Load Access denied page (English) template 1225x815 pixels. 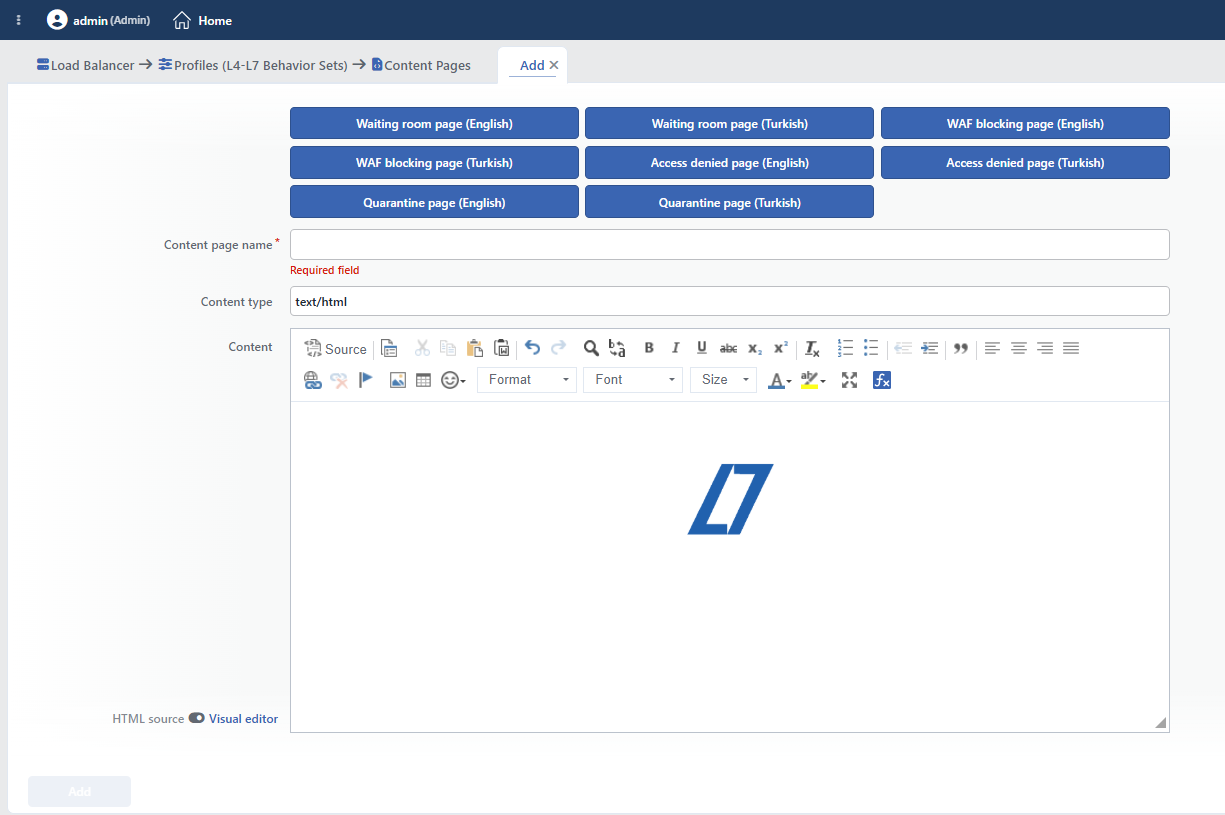(730, 162)
